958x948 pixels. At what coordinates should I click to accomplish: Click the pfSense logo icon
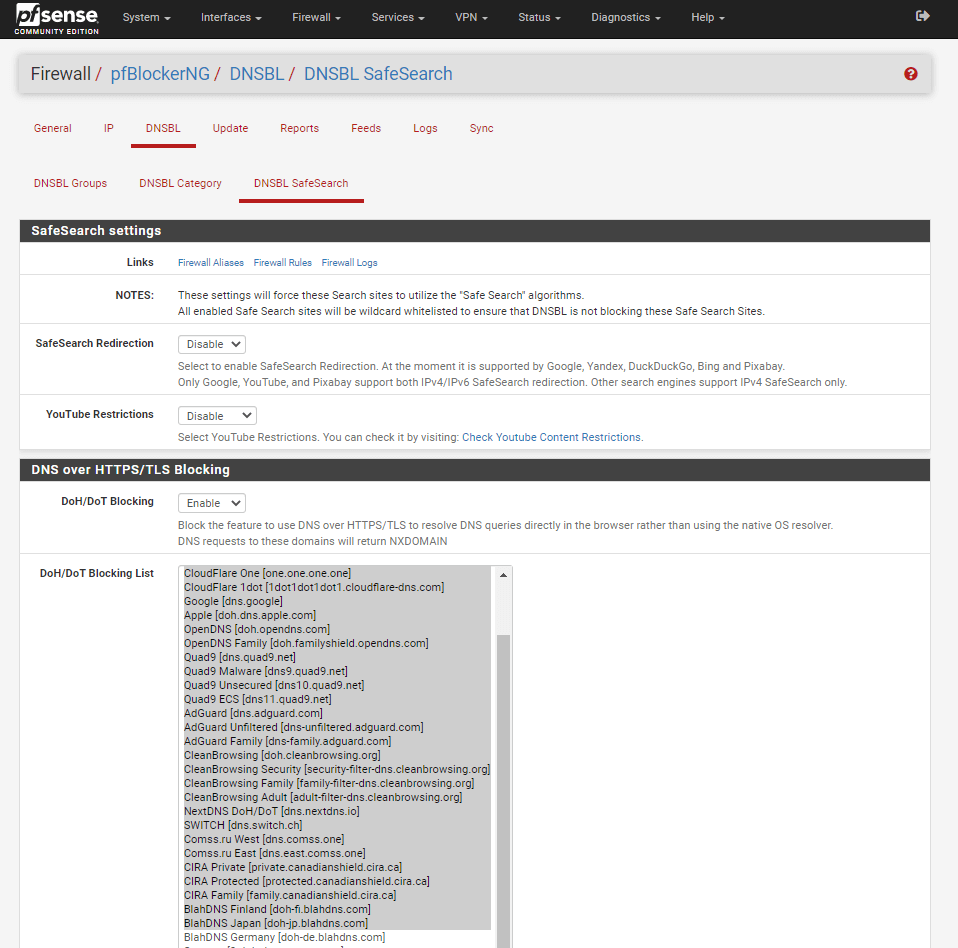(56, 18)
